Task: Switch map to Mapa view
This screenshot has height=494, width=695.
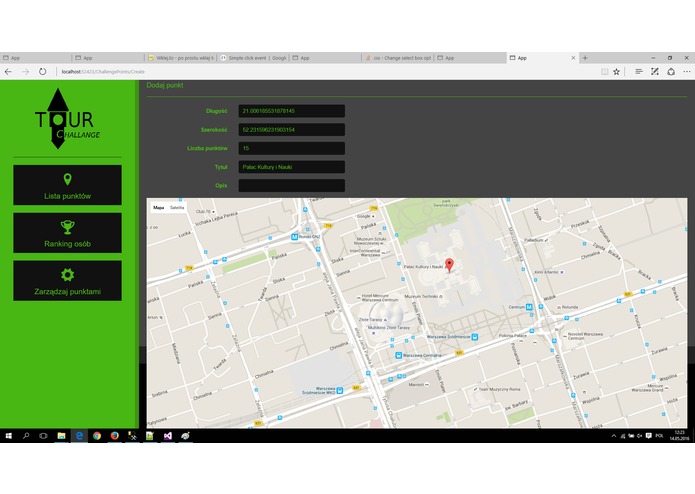Action: coord(159,207)
